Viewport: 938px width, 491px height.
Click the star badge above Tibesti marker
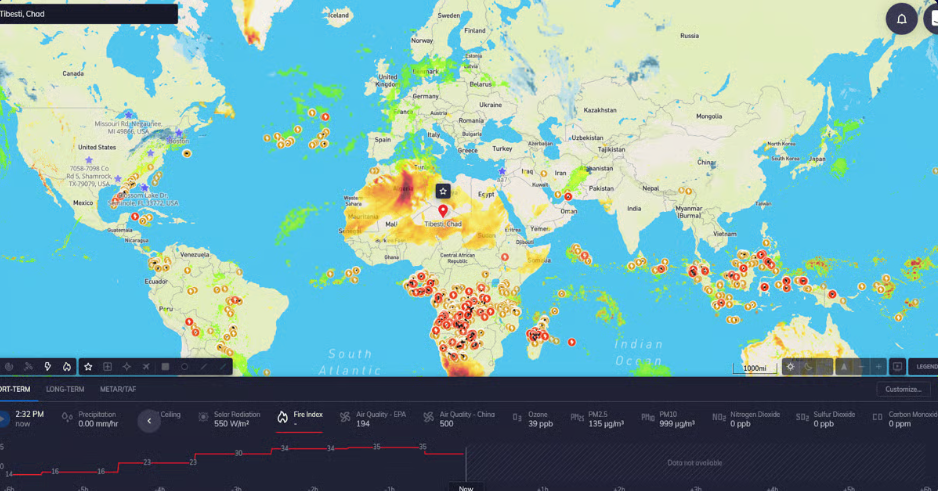(443, 190)
